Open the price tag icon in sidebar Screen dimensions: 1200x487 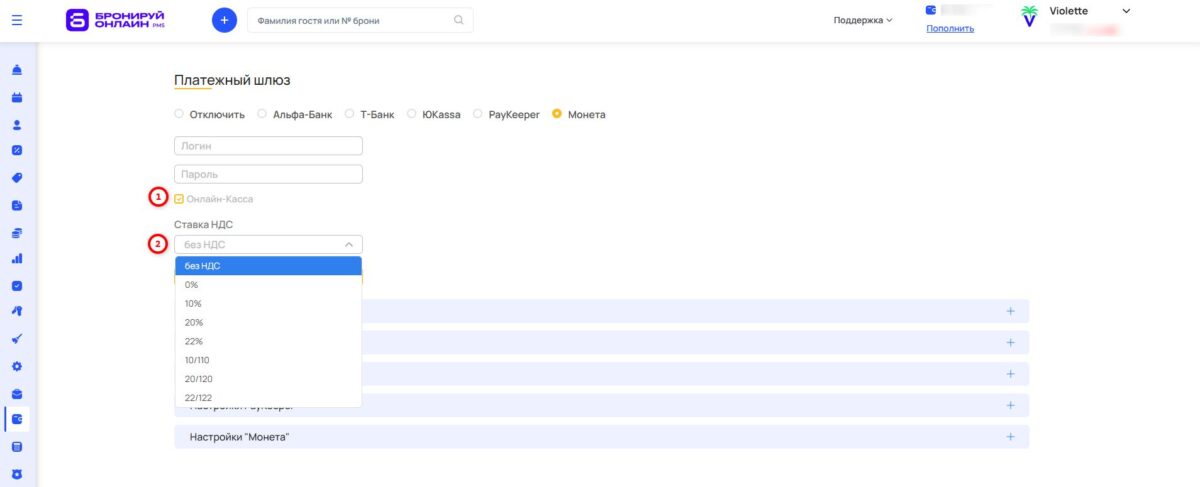pos(17,178)
